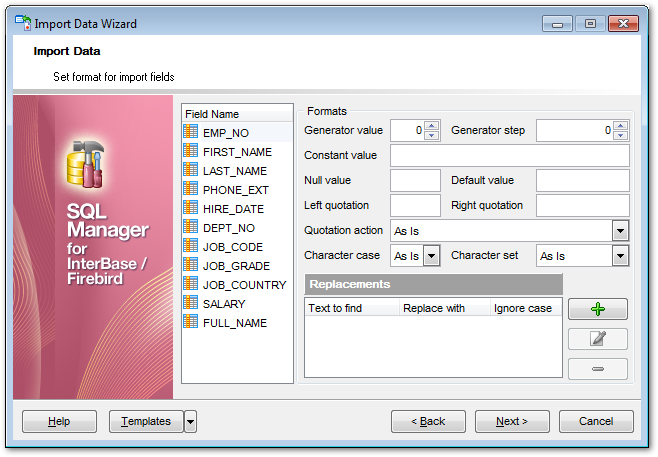Select the EMP_NO field icon
This screenshot has height=457, width=658.
(191, 131)
